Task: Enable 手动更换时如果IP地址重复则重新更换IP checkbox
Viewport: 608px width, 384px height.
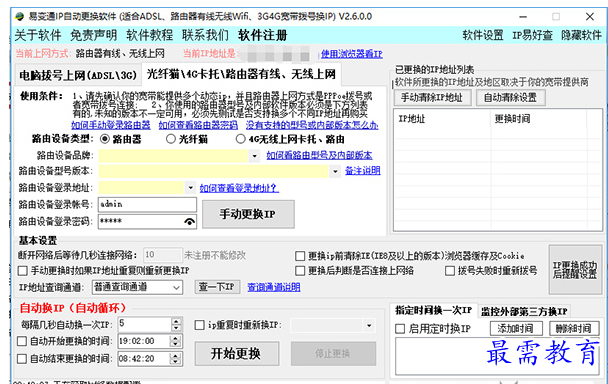Action: (x=22, y=271)
